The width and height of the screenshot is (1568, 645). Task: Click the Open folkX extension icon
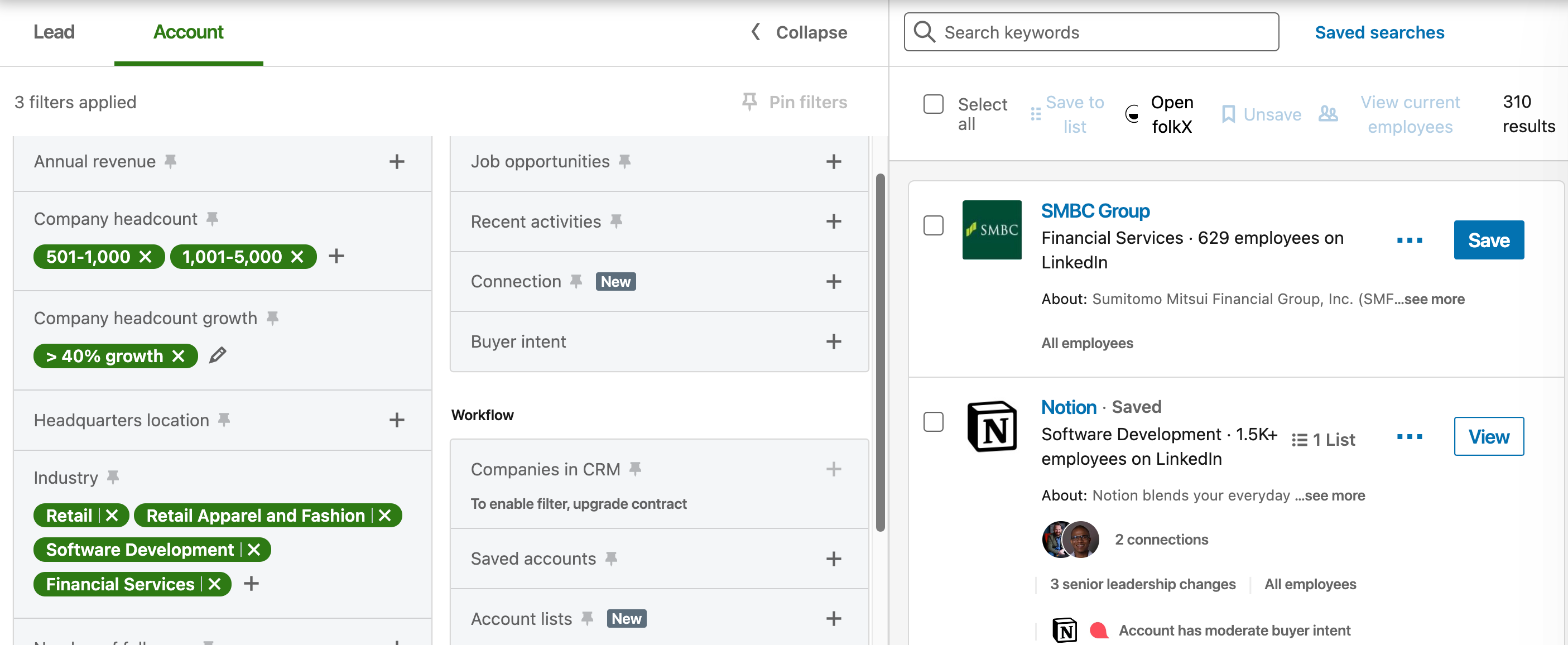point(1132,114)
